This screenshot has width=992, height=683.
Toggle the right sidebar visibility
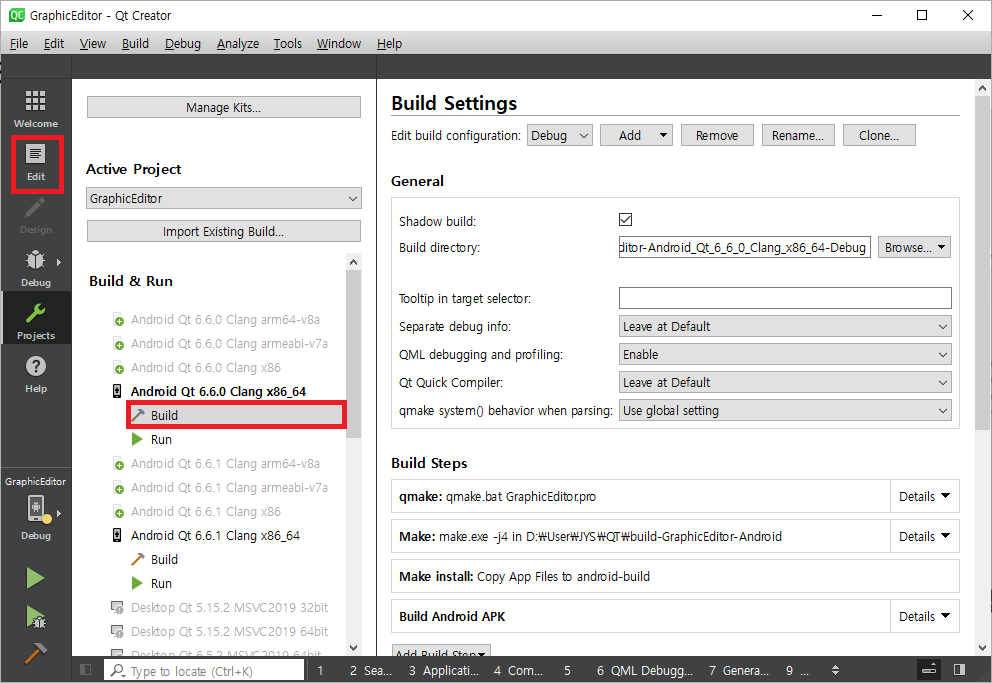point(960,670)
